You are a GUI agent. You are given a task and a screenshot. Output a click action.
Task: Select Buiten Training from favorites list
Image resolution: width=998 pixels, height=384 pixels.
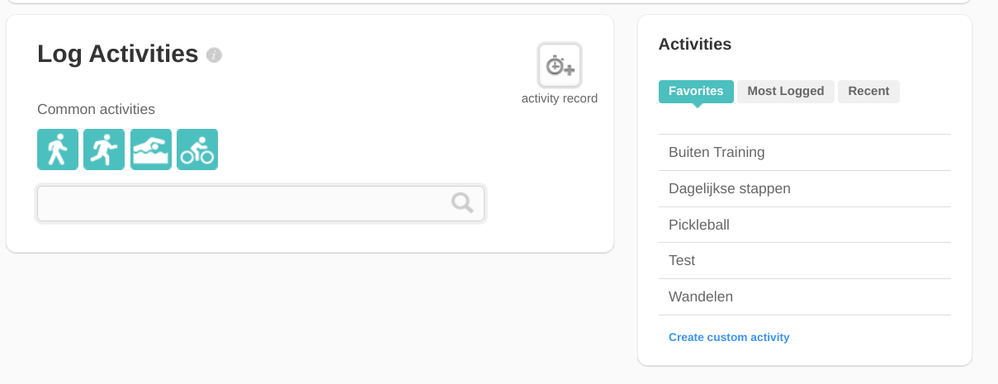point(805,152)
